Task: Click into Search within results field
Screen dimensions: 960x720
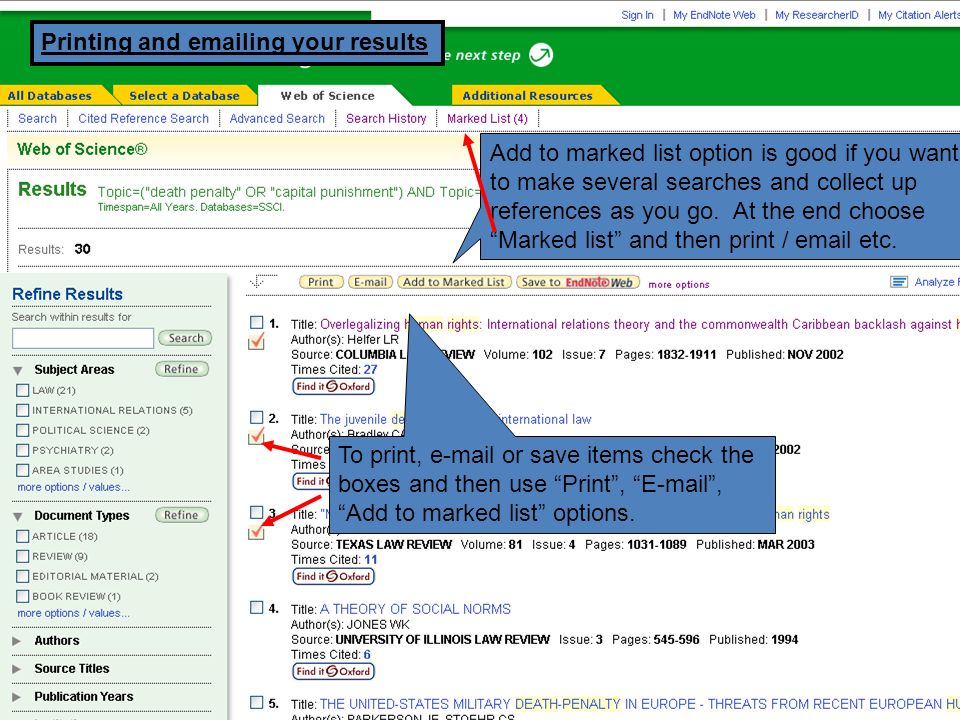Action: [83, 338]
